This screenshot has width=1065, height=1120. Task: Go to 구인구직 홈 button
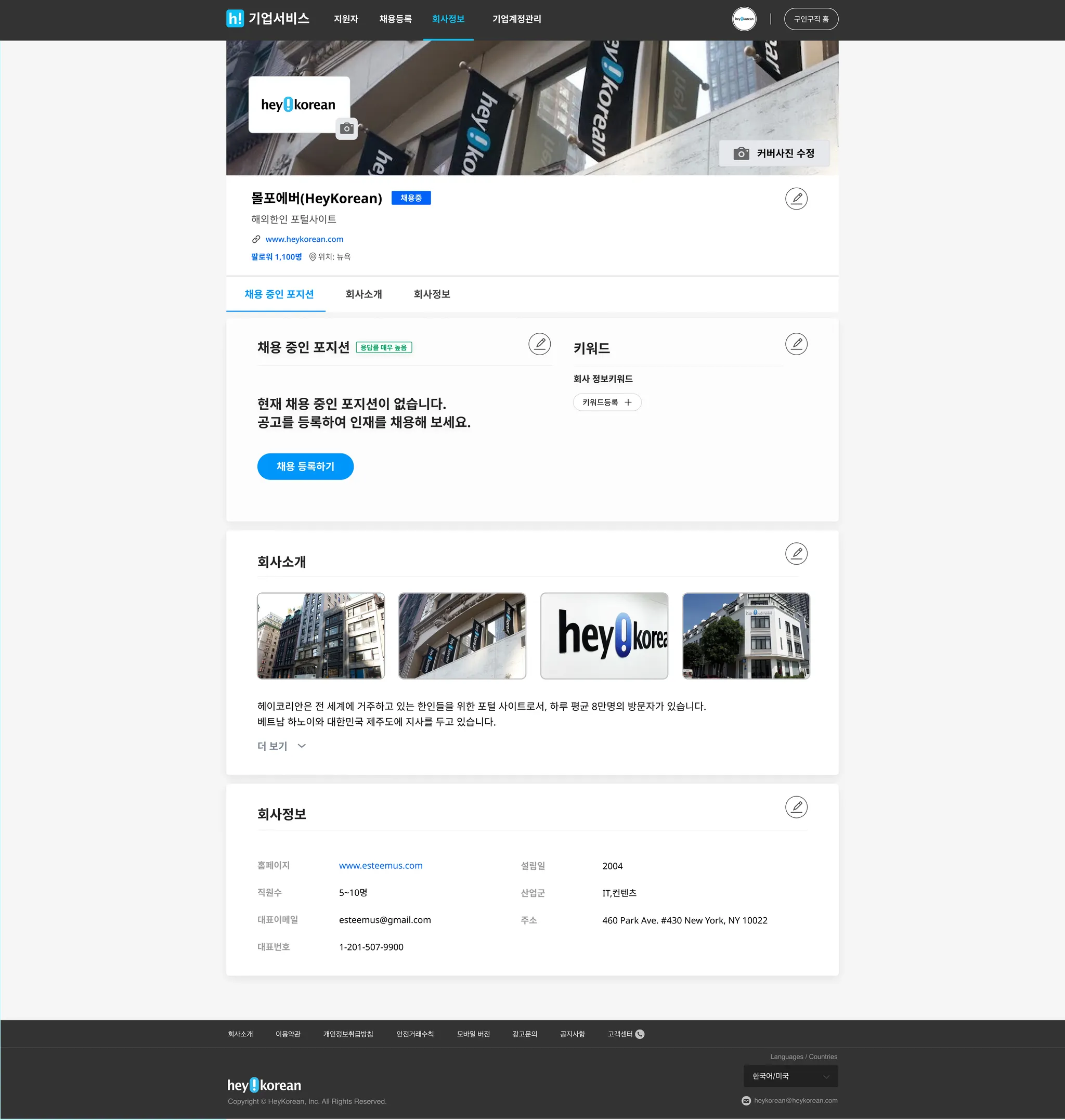point(811,19)
